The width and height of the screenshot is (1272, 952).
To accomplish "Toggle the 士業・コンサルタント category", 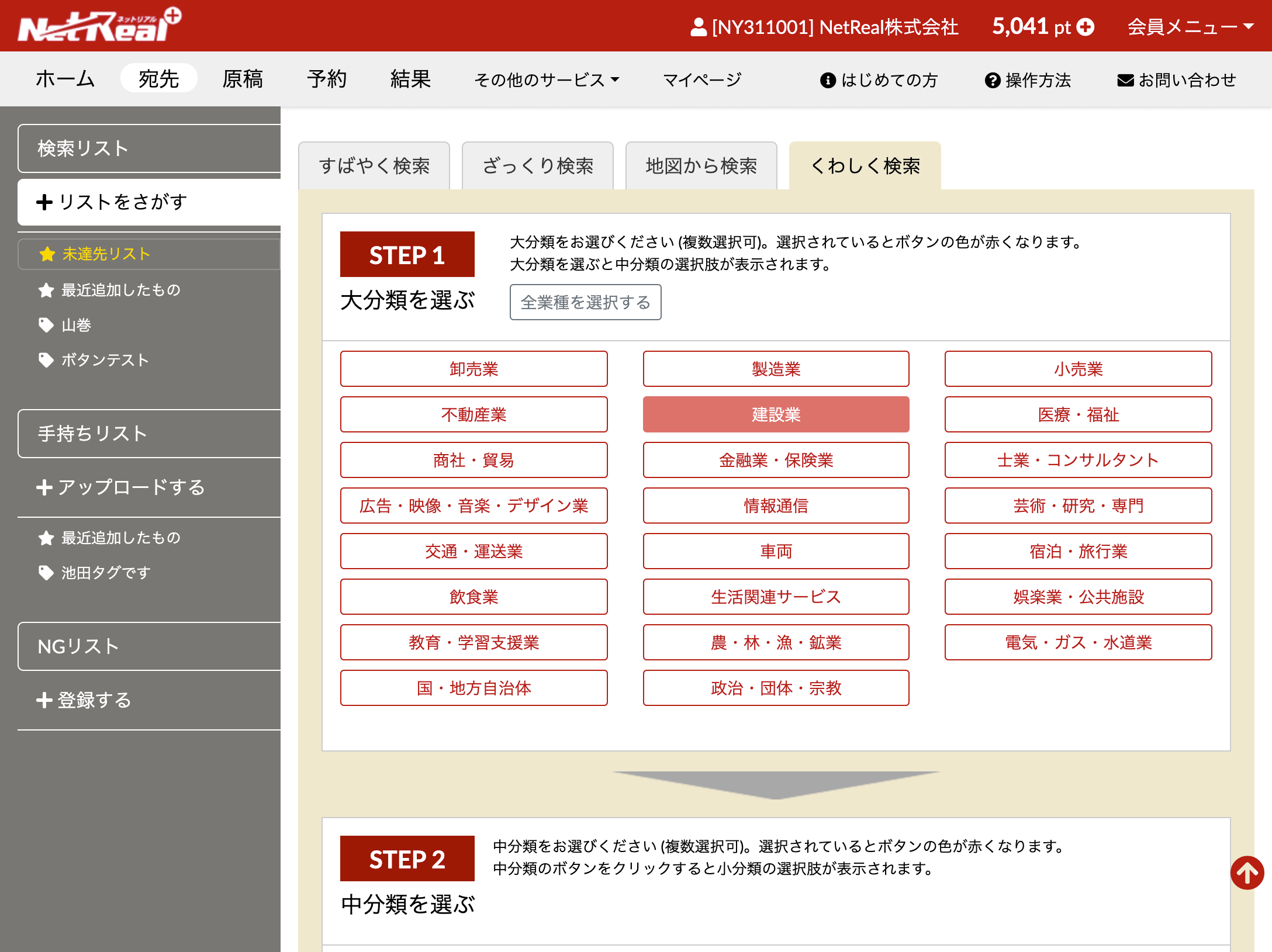I will click(1079, 460).
